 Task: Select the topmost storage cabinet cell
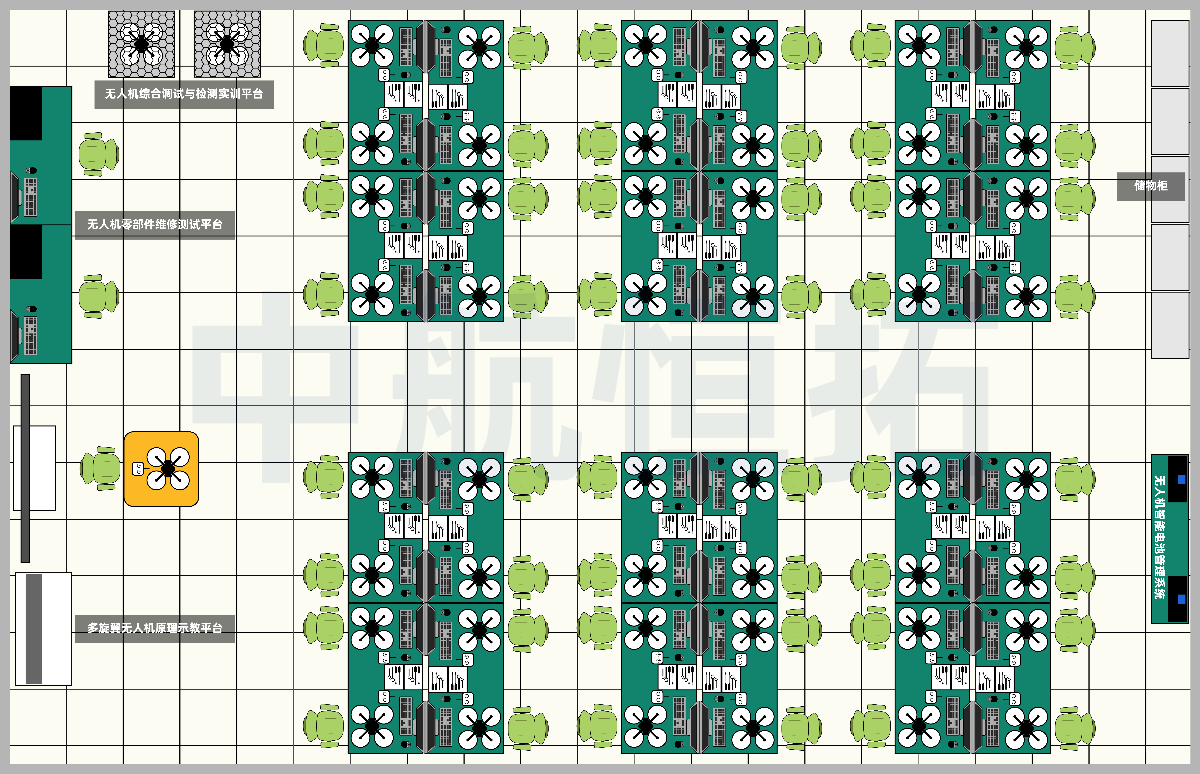1169,52
